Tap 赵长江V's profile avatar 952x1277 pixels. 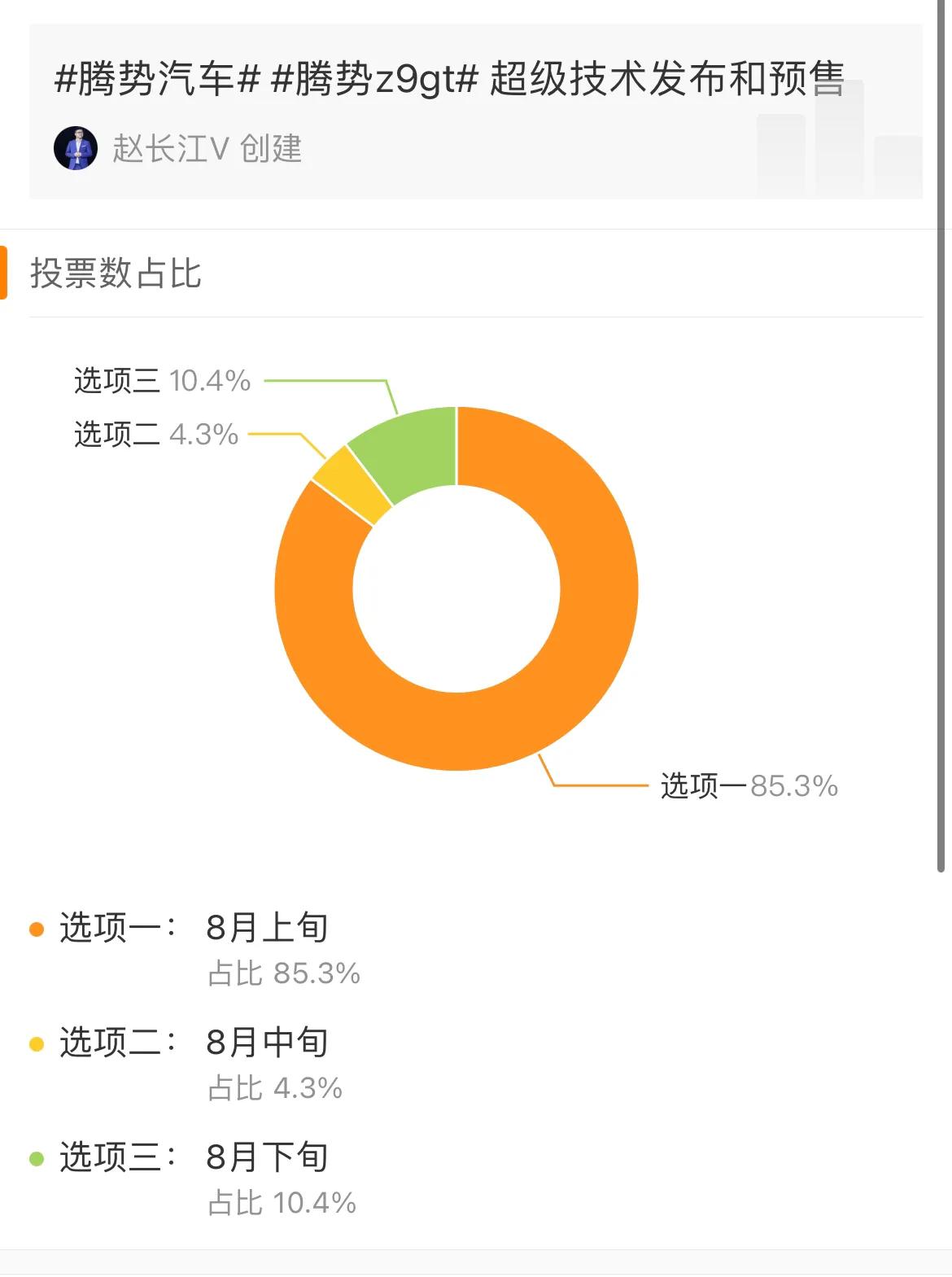coord(76,148)
